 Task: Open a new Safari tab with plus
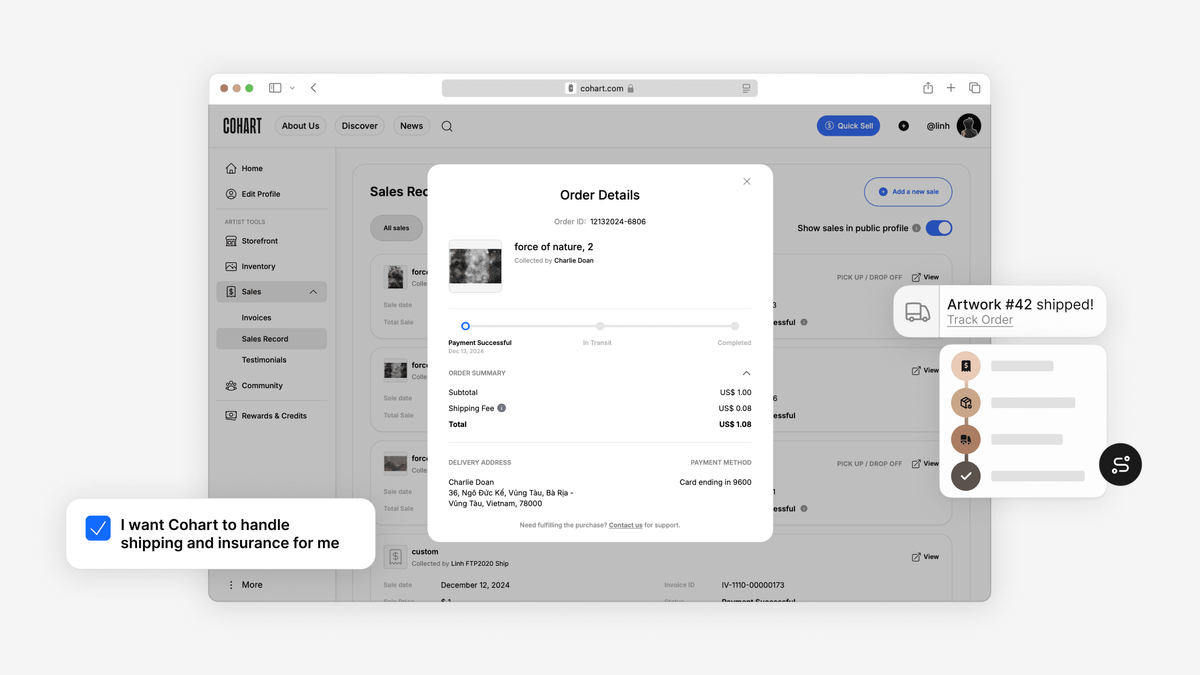click(951, 88)
